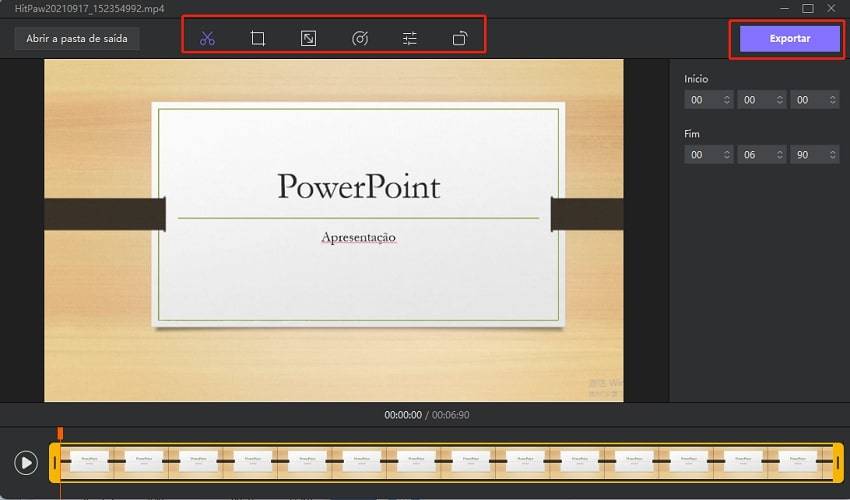Play the video with the play button

pos(26,463)
